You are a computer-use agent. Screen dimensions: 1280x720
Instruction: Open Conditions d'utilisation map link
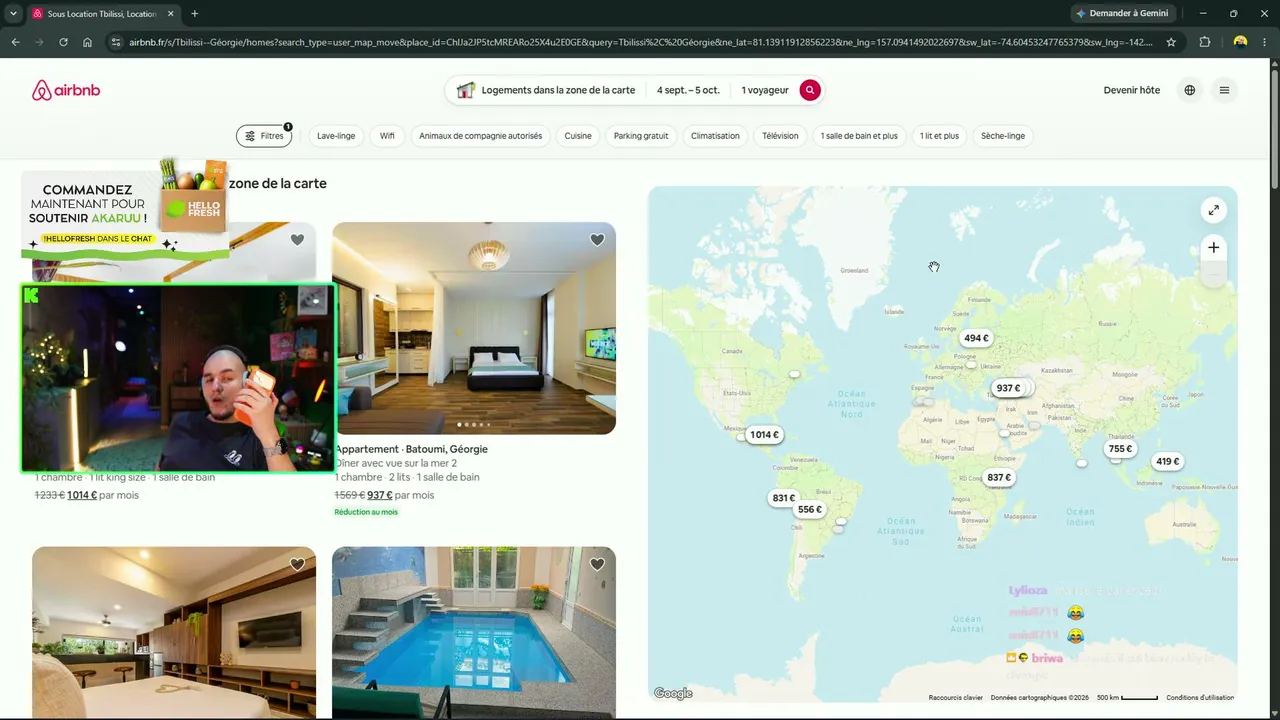[1200, 698]
